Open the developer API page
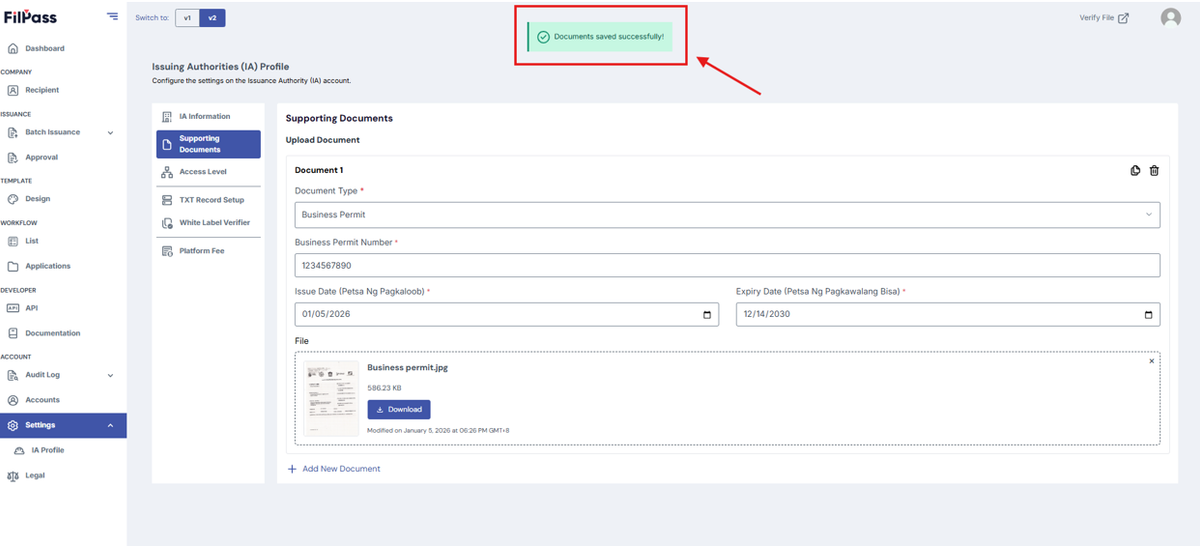 tap(31, 308)
